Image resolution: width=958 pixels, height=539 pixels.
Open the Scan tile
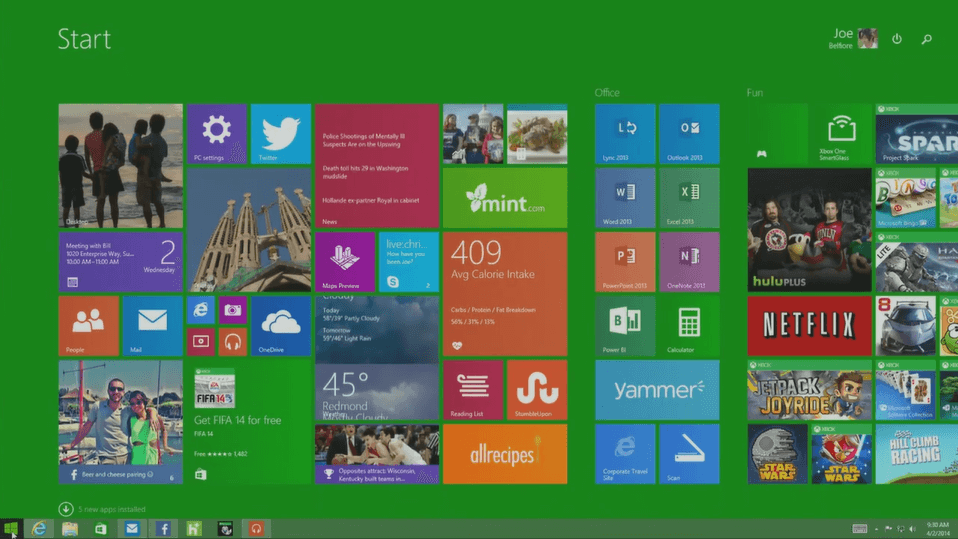689,454
